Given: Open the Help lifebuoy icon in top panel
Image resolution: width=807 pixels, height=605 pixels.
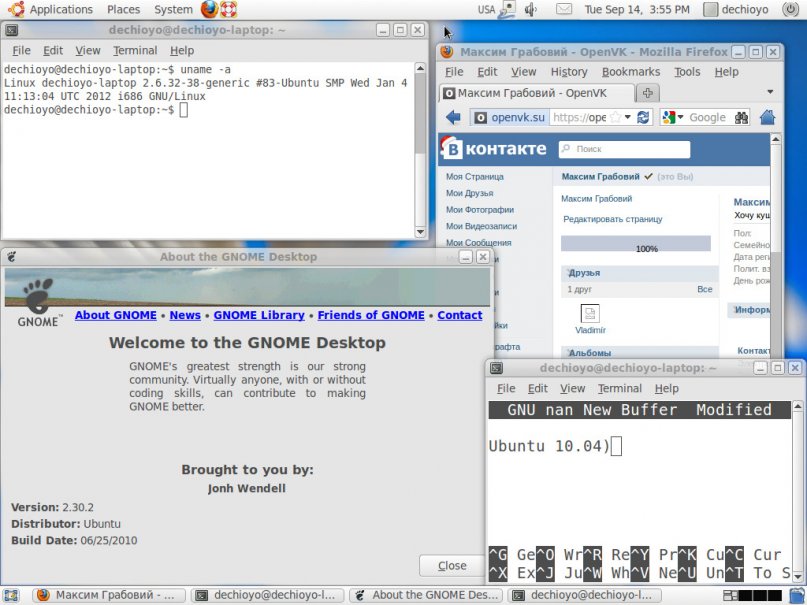Looking at the screenshot, I should (229, 9).
